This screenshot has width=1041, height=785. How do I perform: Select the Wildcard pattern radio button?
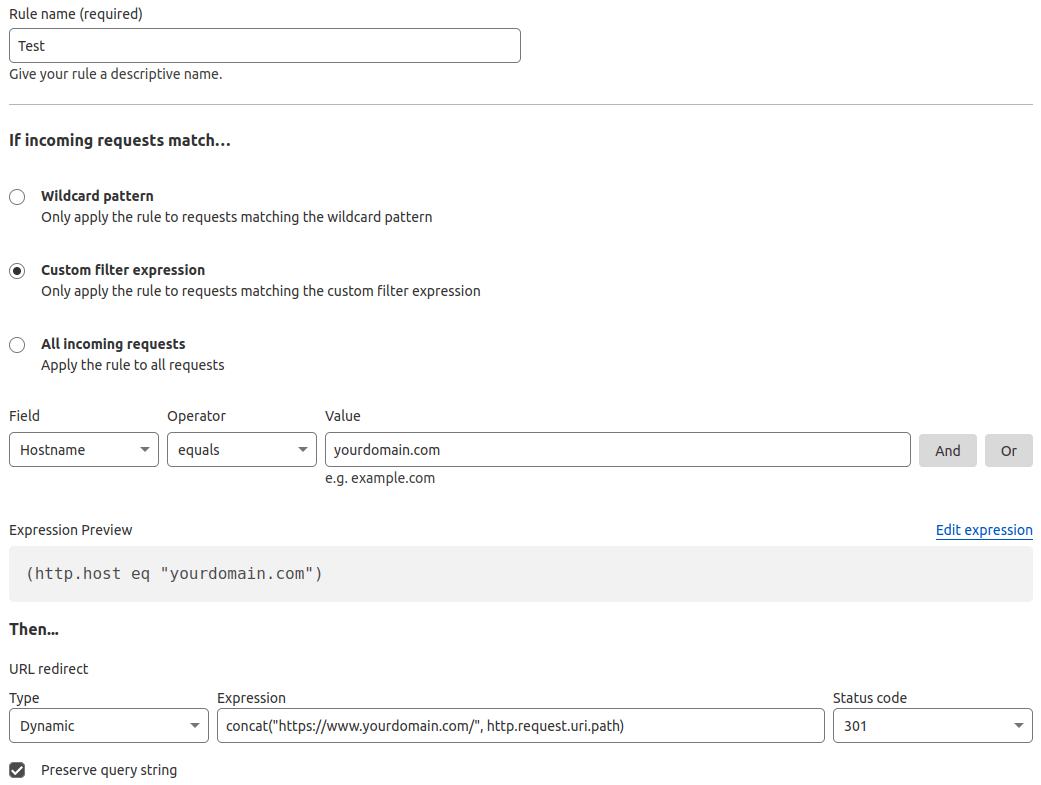(x=17, y=197)
